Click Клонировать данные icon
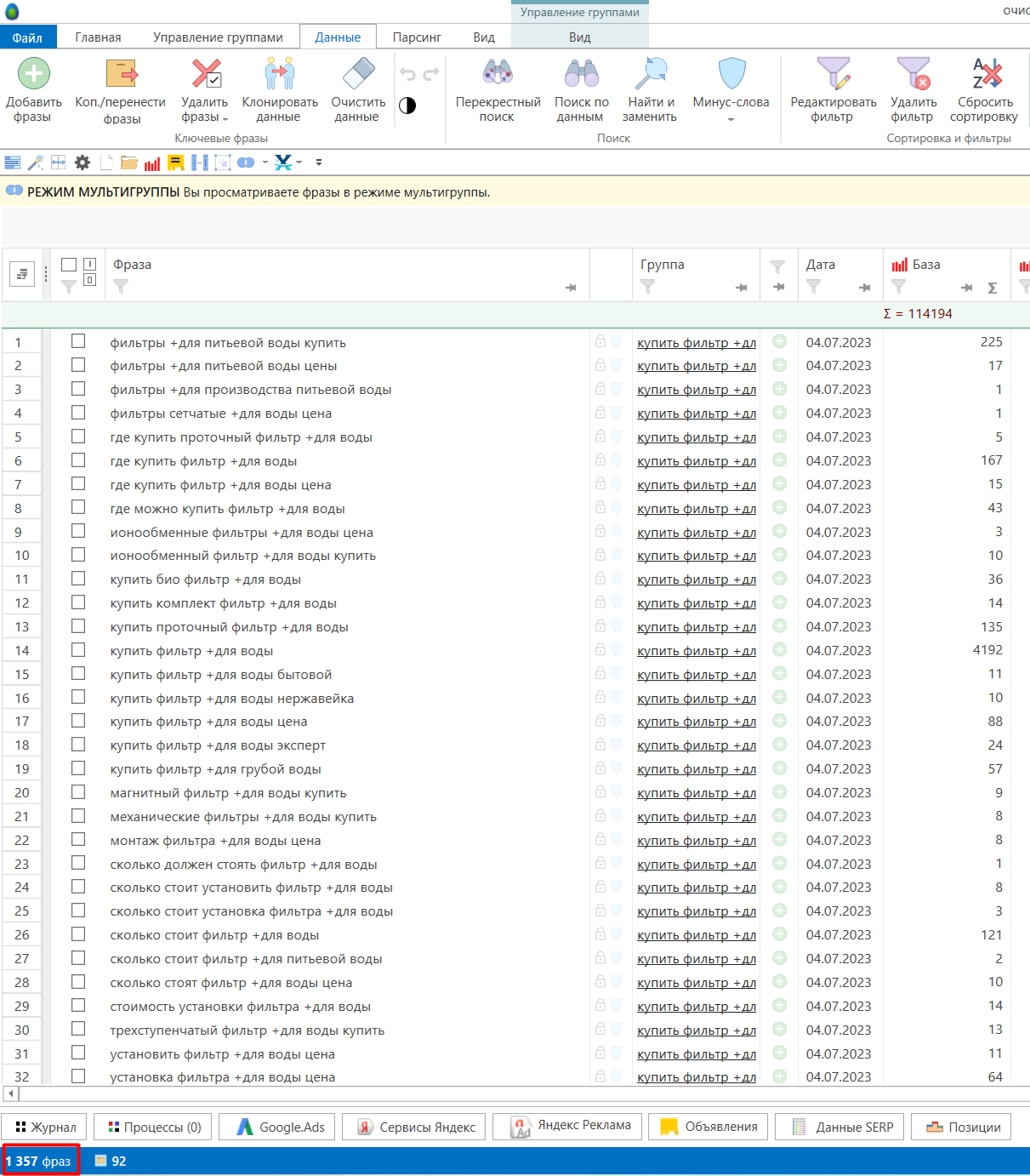This screenshot has width=1030, height=1176. click(x=280, y=75)
